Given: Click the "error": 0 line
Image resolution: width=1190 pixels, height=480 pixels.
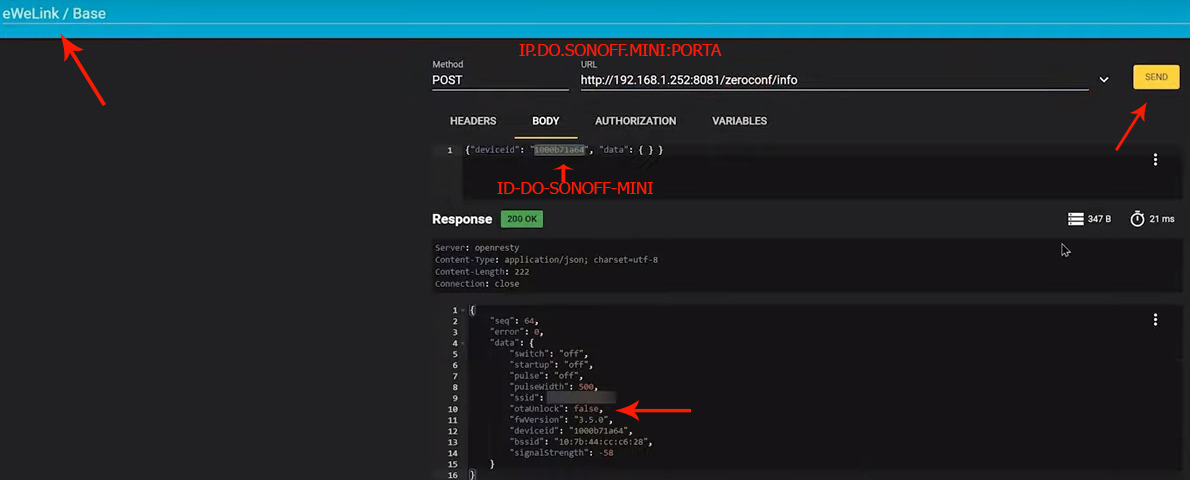Looking at the screenshot, I should point(517,332).
